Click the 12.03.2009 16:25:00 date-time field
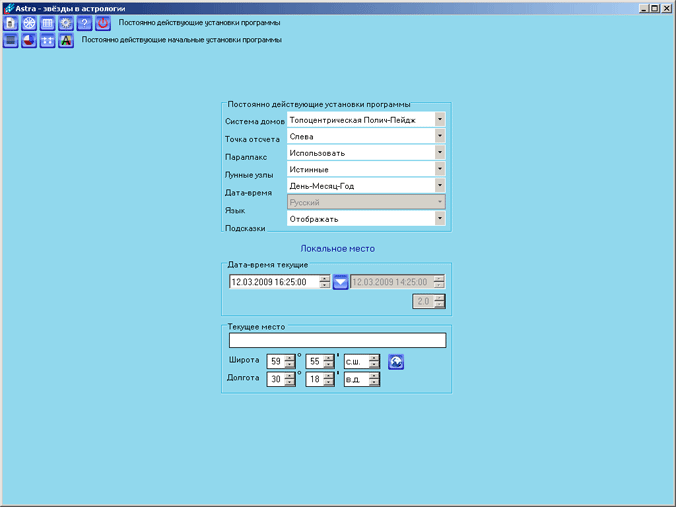 279,282
